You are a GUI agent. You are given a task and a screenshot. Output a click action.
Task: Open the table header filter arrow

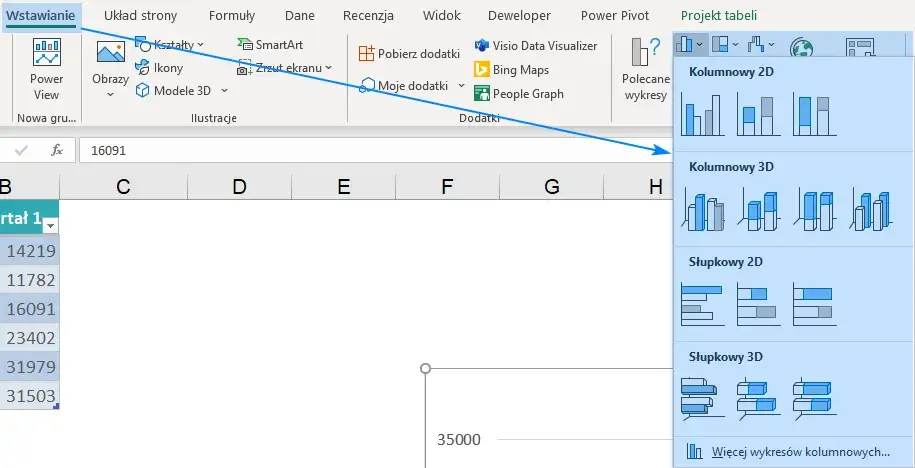coord(50,225)
